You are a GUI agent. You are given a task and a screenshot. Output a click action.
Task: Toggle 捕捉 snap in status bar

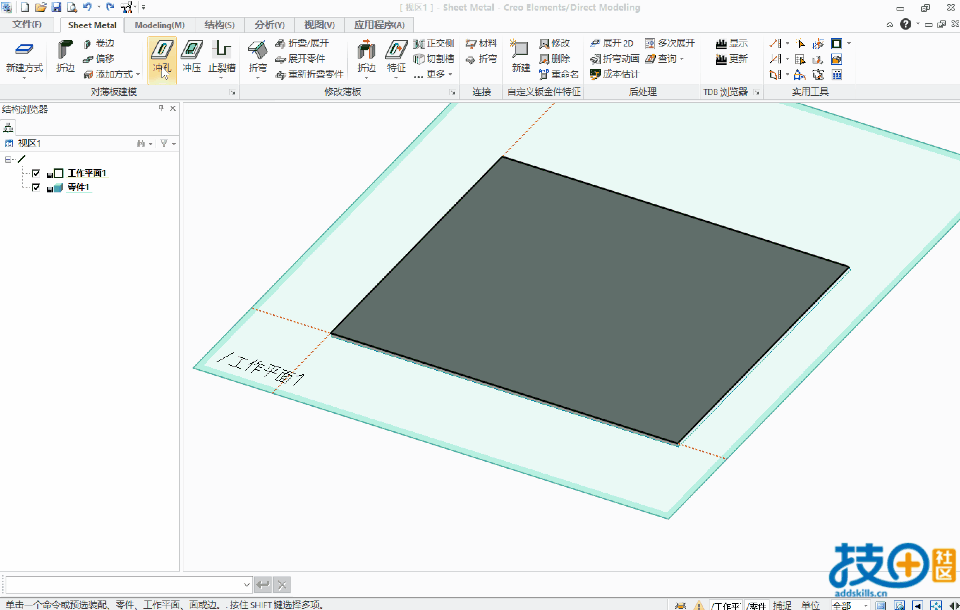[782, 605]
